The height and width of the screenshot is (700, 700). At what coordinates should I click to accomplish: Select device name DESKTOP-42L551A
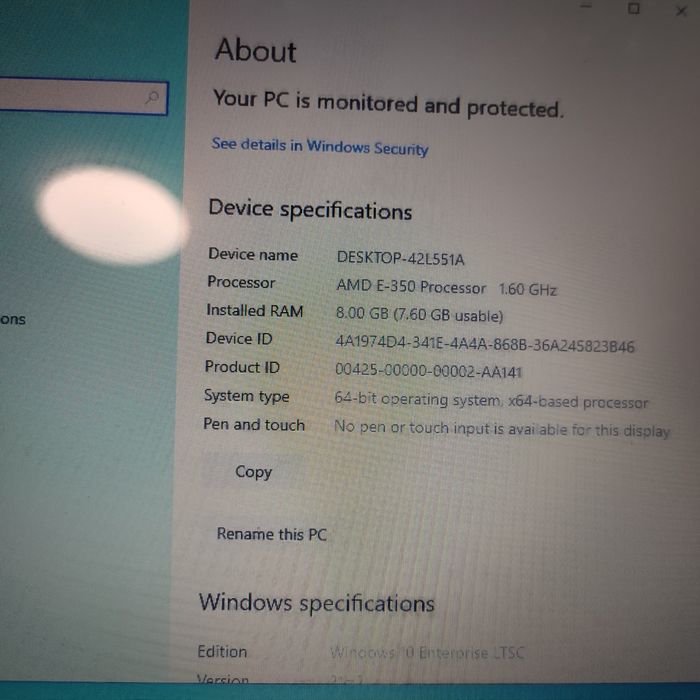400,258
